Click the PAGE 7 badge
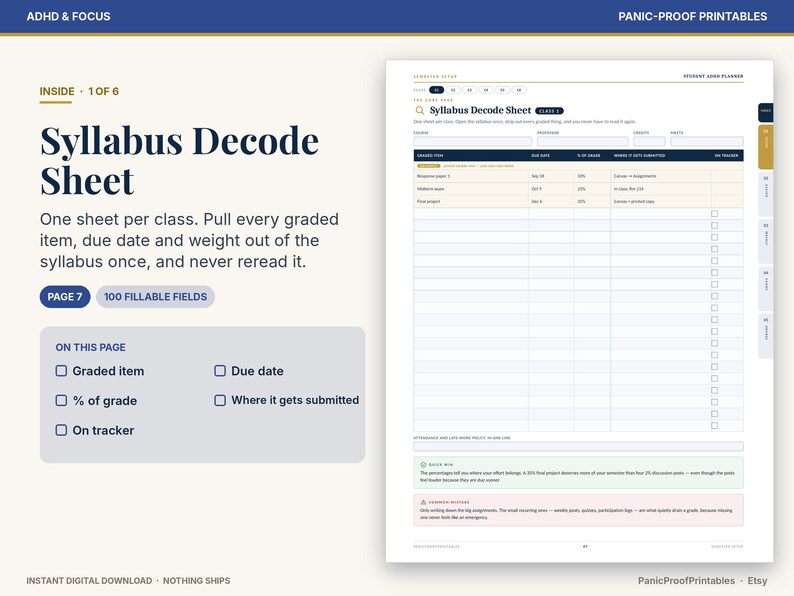 [65, 297]
